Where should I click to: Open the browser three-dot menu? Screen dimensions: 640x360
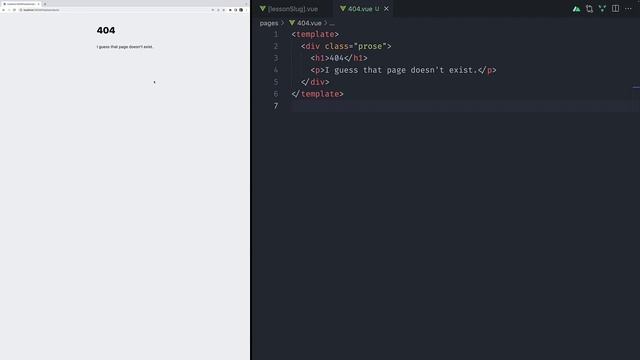point(246,10)
